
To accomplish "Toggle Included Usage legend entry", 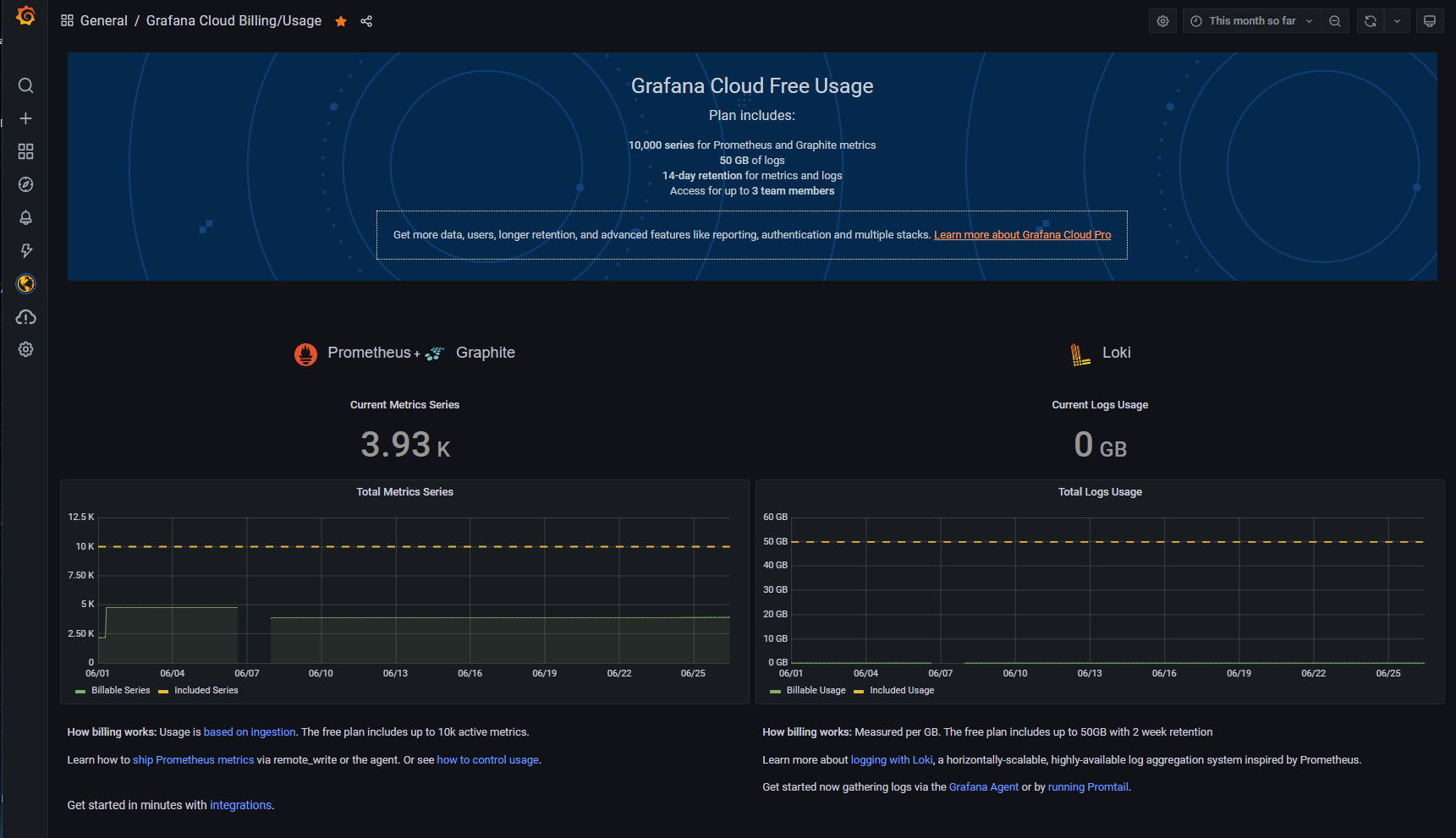I will tap(902, 691).
